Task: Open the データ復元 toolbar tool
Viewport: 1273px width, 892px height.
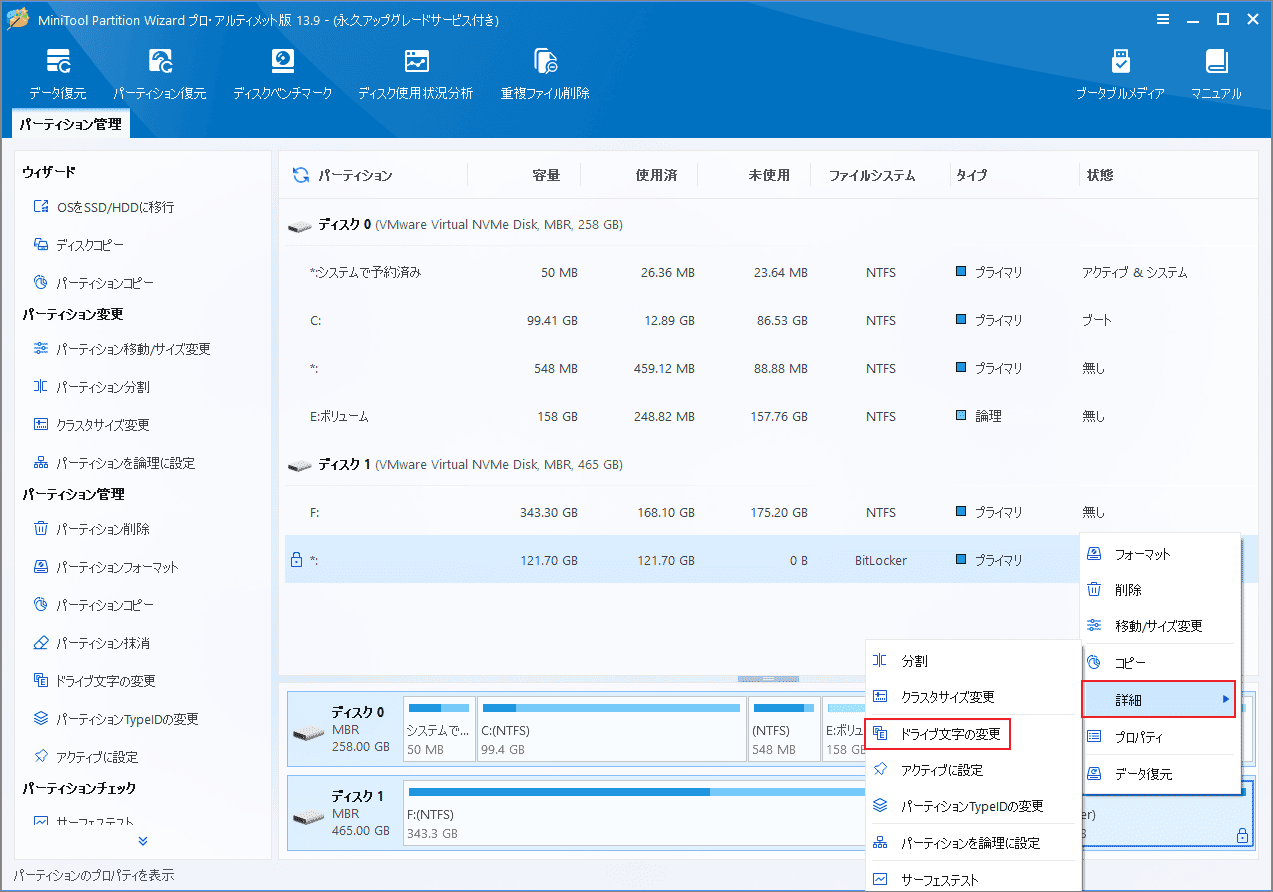Action: click(57, 74)
